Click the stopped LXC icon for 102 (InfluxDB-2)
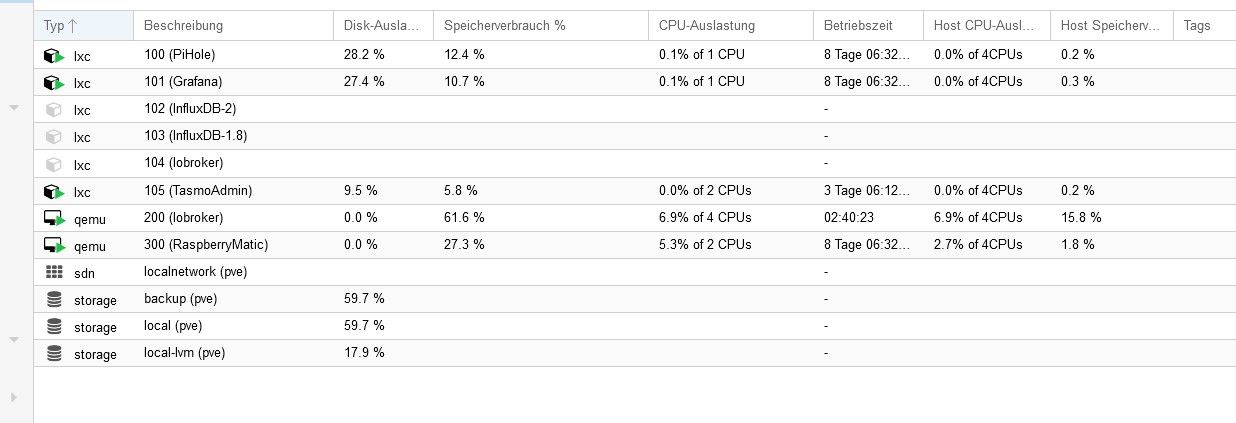1236x423 pixels. (x=53, y=109)
